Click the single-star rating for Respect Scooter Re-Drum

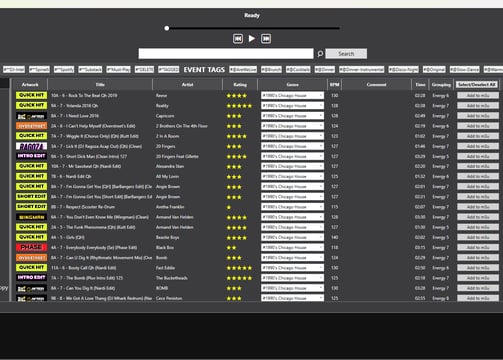(229, 207)
